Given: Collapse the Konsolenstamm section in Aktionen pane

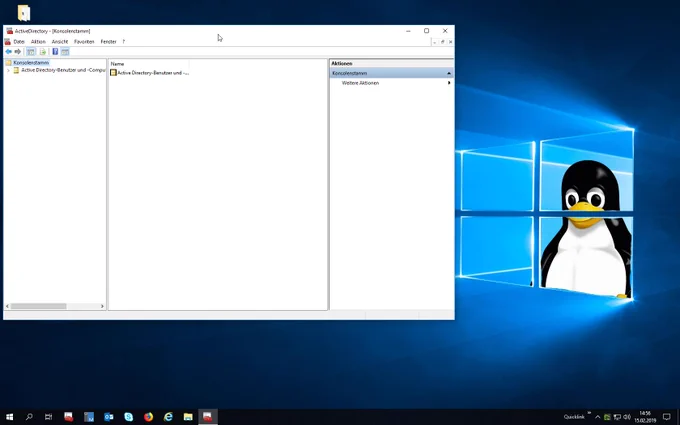Looking at the screenshot, I should (x=449, y=73).
